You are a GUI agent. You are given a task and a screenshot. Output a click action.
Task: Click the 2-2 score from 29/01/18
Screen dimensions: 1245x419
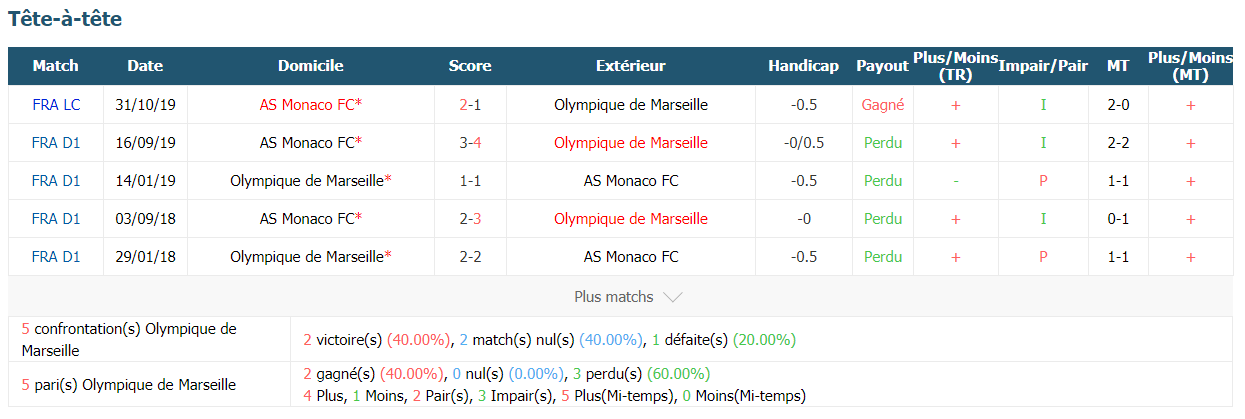[470, 256]
